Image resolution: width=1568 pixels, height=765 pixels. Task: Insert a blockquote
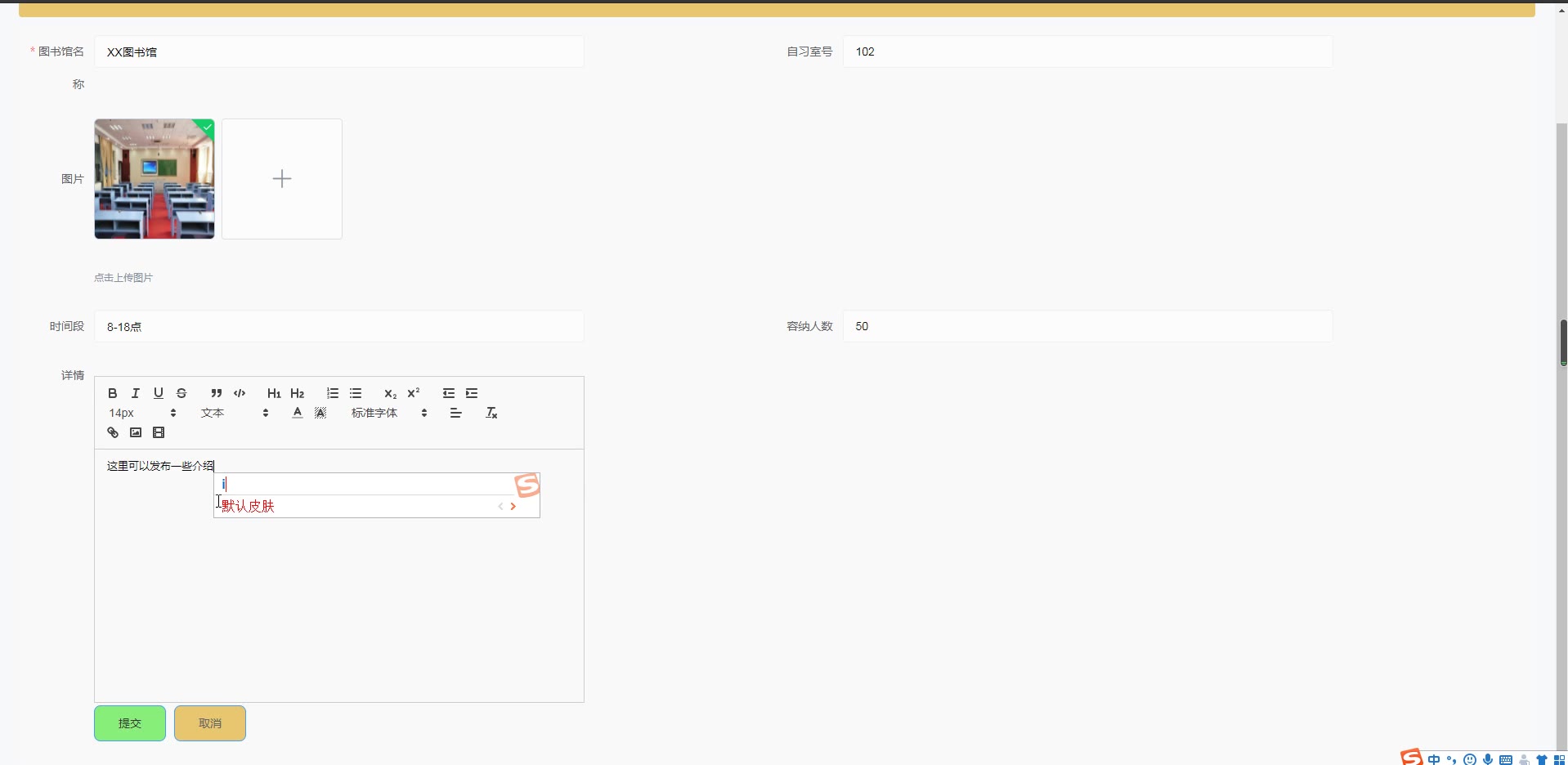217,393
